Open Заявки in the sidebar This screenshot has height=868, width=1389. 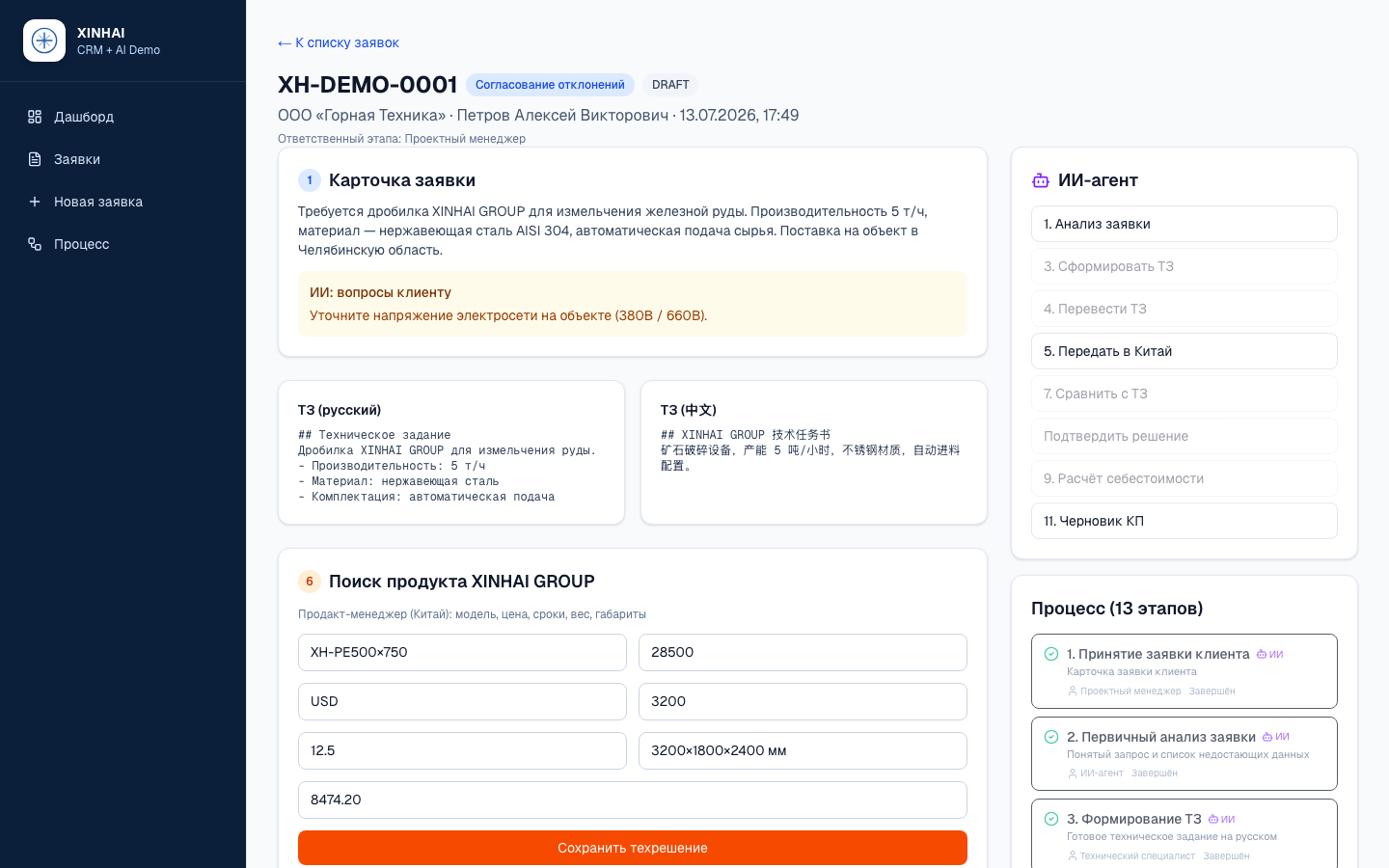point(123,159)
